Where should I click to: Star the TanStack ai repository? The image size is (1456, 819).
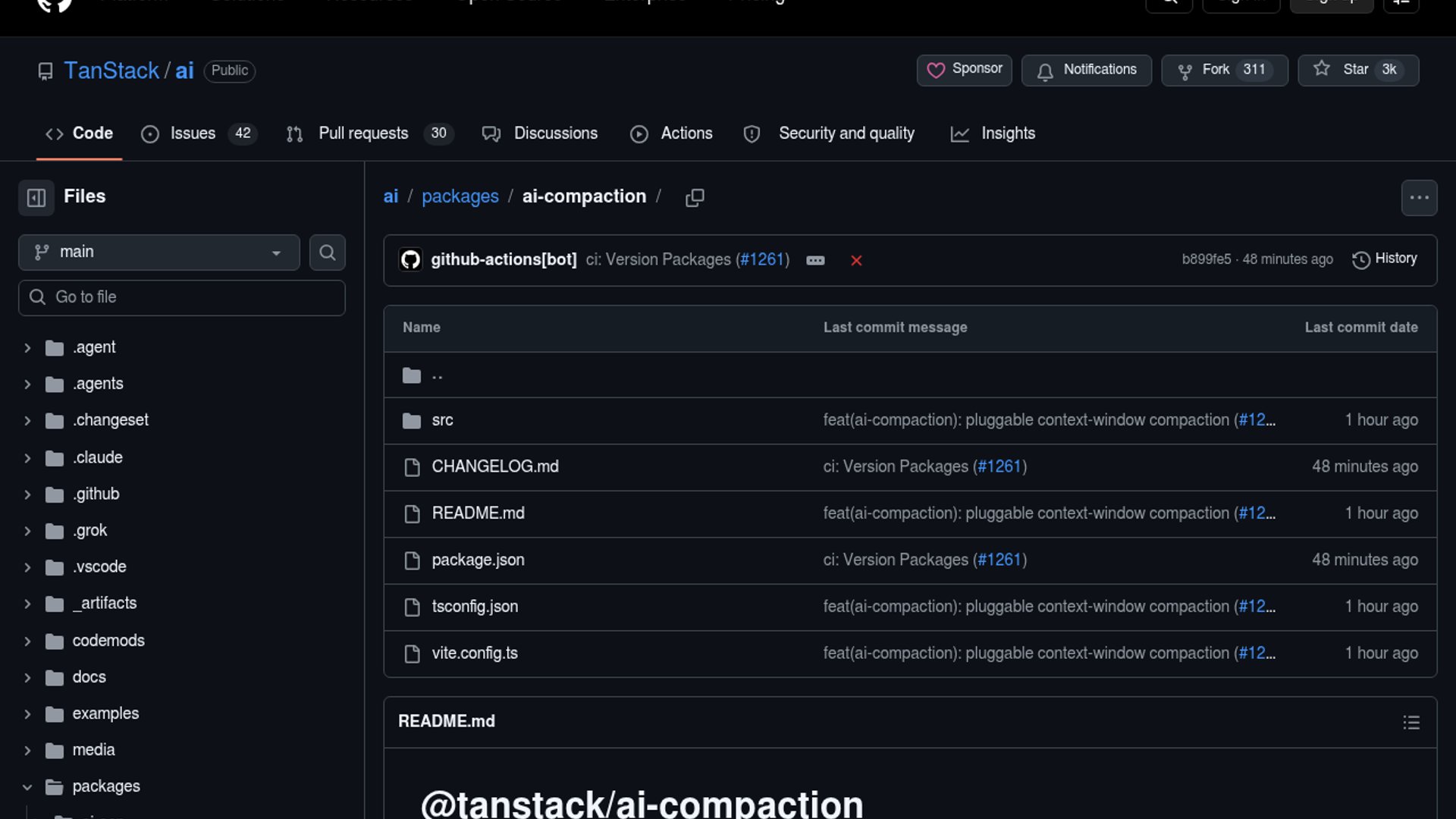(1357, 70)
